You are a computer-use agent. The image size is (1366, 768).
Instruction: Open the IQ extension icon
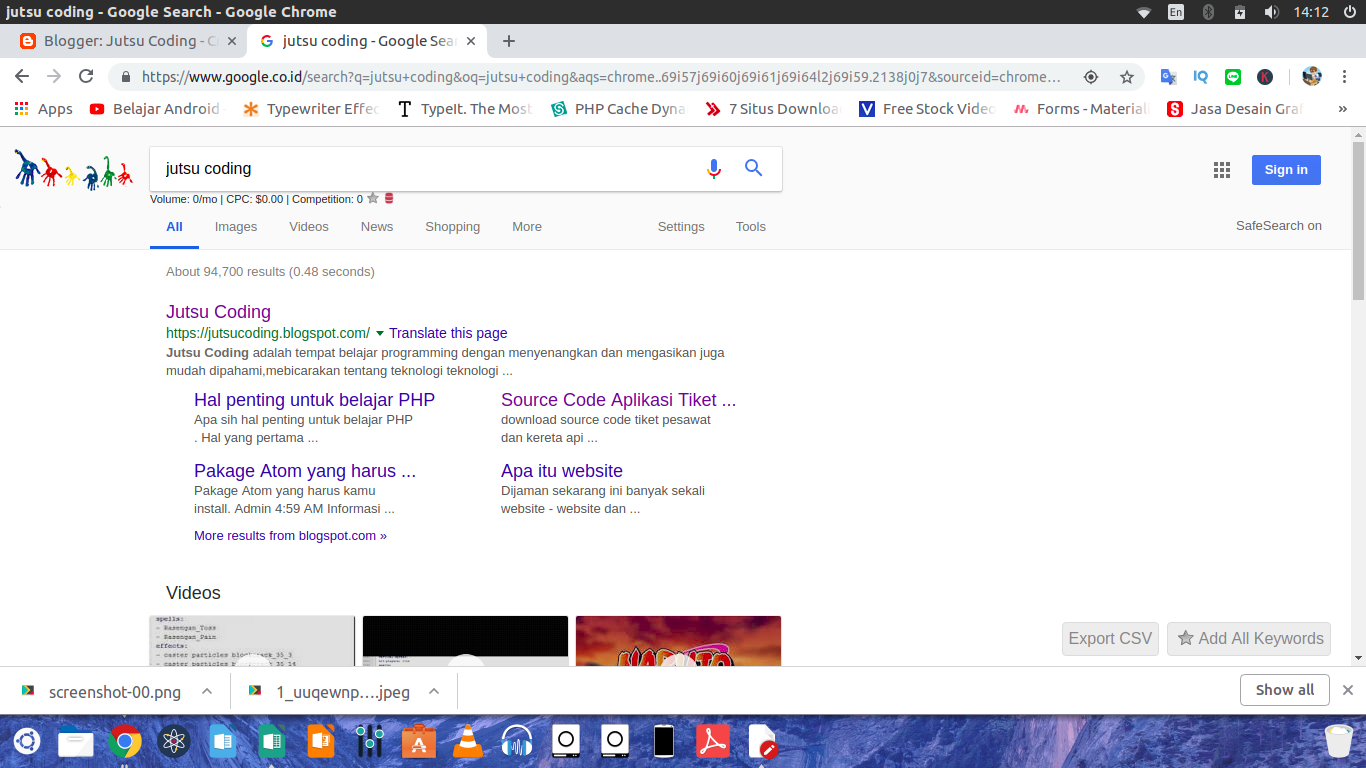[1200, 76]
